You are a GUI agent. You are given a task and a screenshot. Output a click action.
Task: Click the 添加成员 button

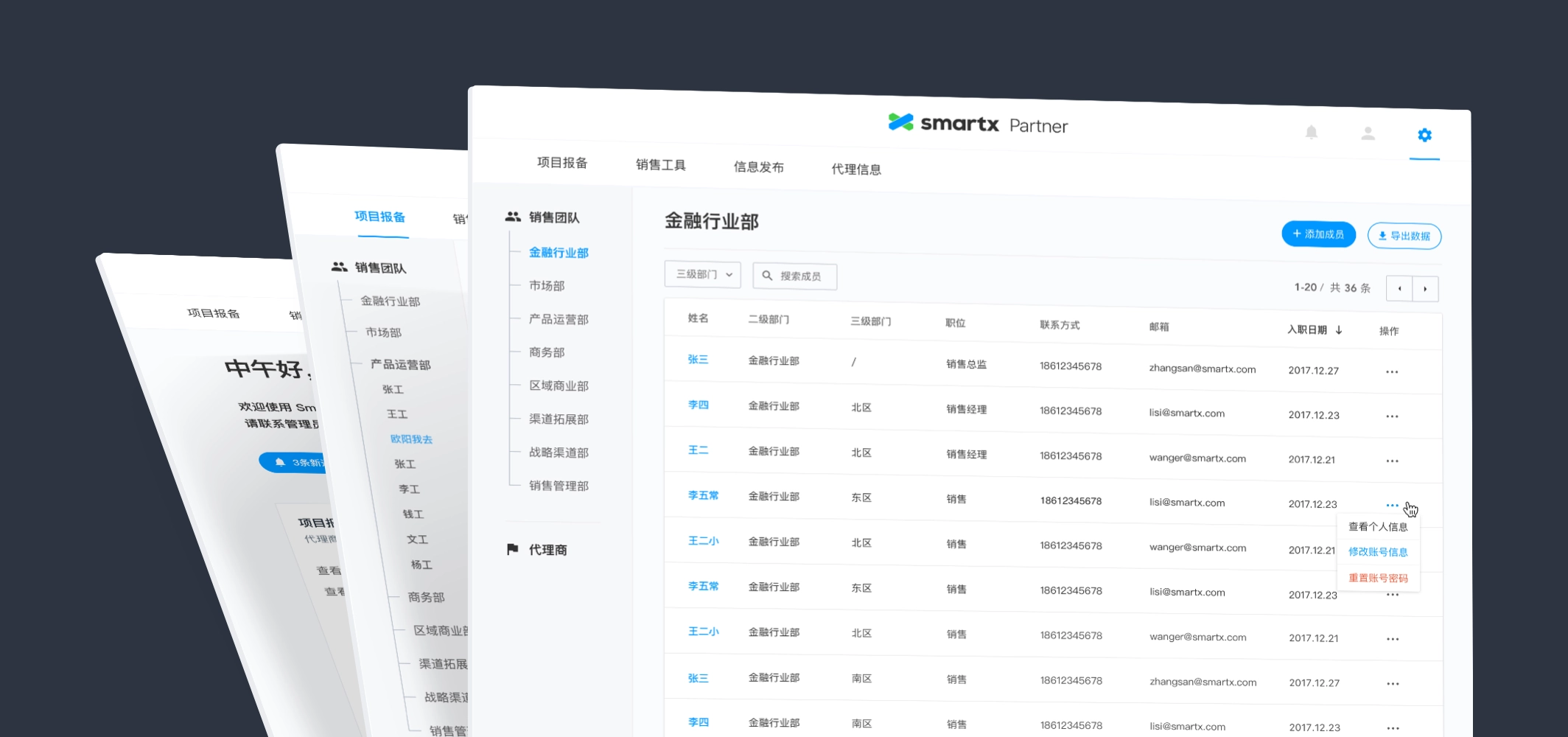tap(1317, 234)
